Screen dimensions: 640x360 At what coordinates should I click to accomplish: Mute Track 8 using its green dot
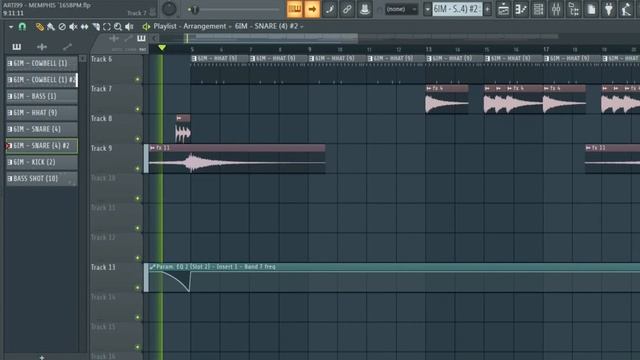click(138, 139)
